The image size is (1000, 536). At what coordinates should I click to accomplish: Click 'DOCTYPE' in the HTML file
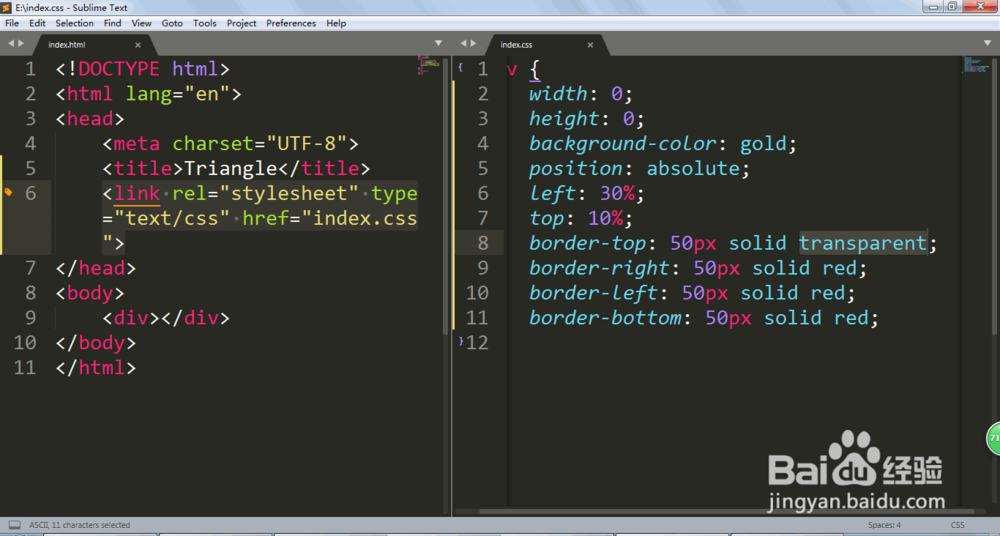(x=119, y=68)
